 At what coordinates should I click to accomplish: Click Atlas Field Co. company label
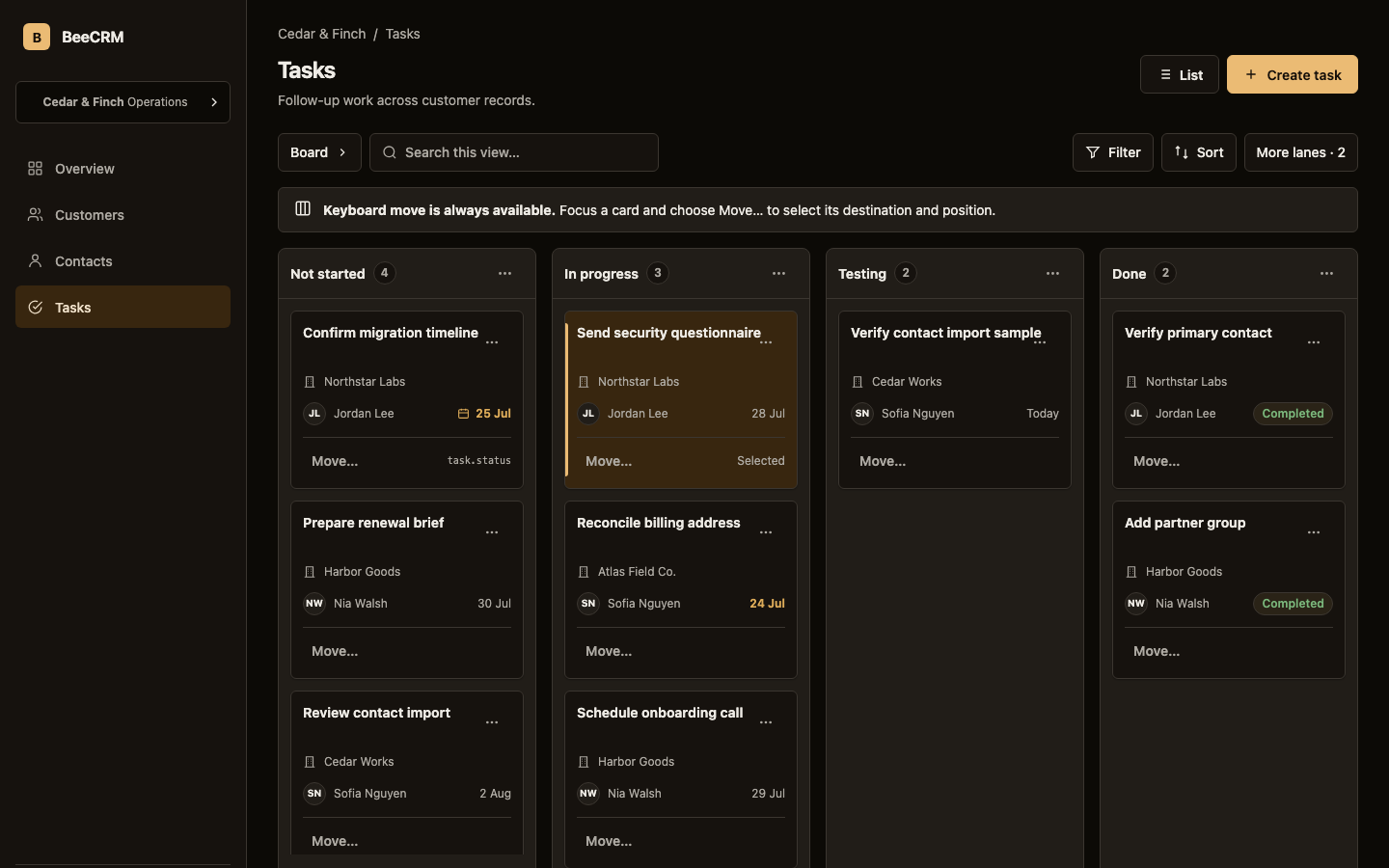coord(637,572)
